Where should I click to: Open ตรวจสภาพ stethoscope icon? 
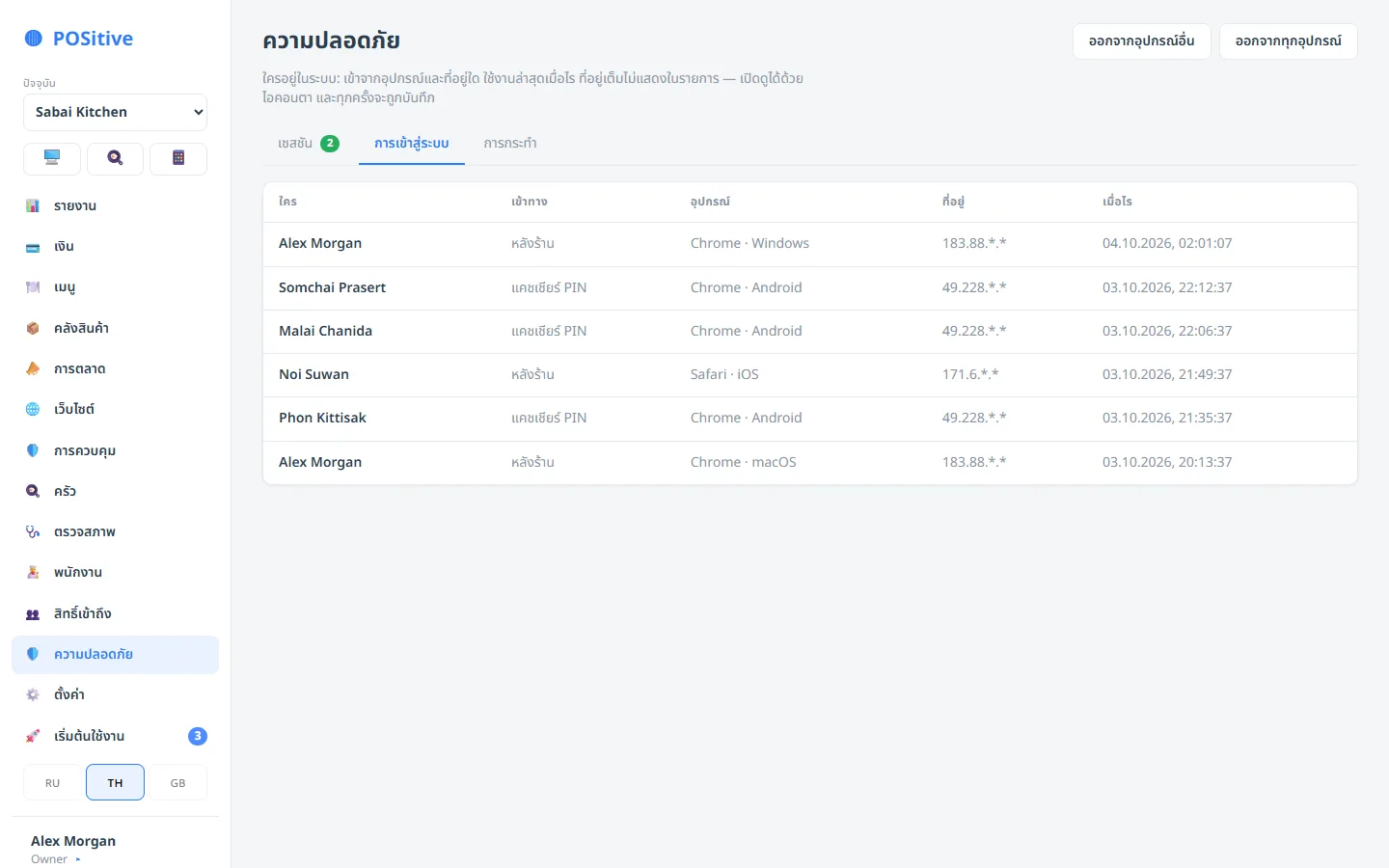(33, 531)
